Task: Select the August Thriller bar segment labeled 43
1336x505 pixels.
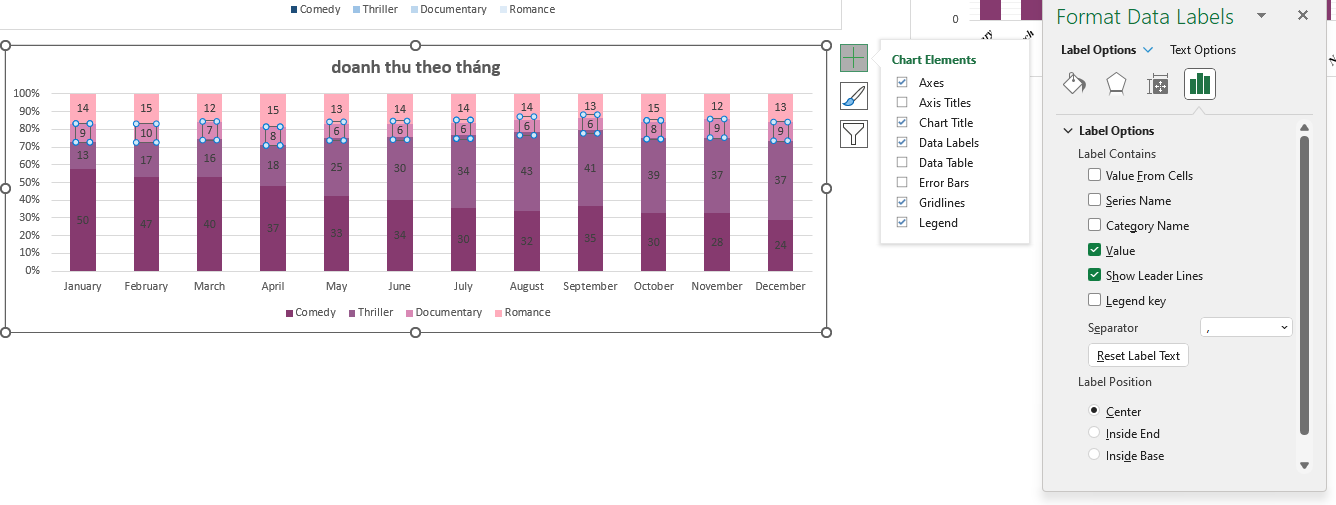Action: tap(527, 172)
